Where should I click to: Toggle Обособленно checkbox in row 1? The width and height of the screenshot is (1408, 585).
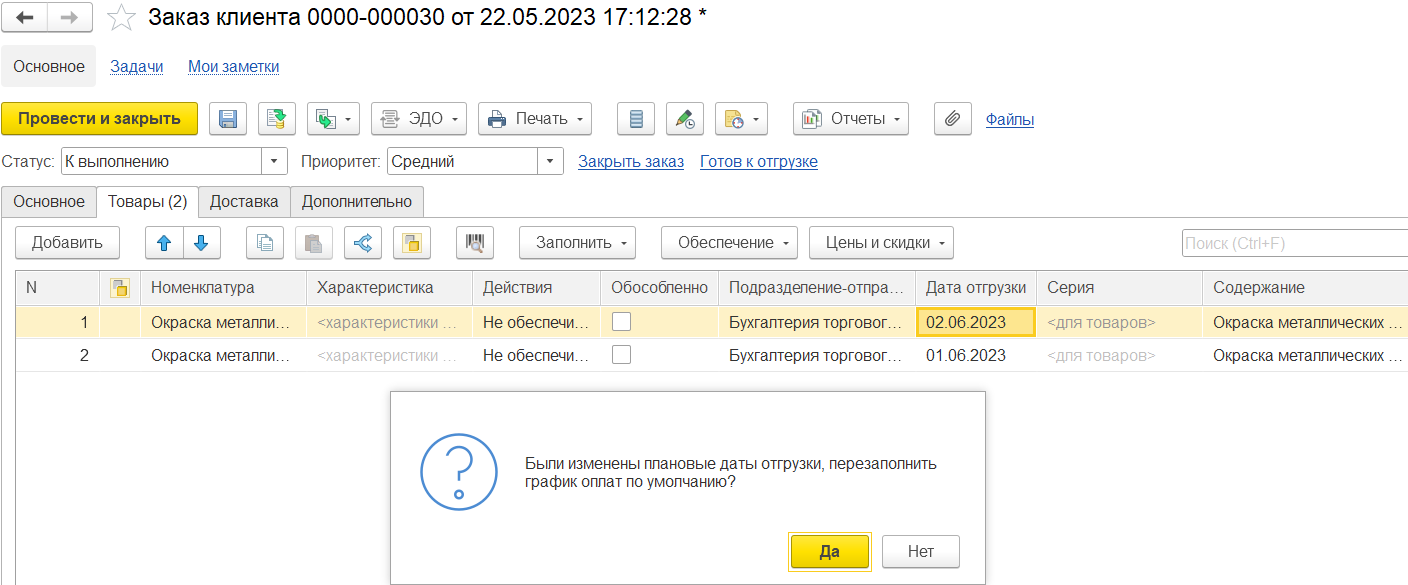[621, 322]
